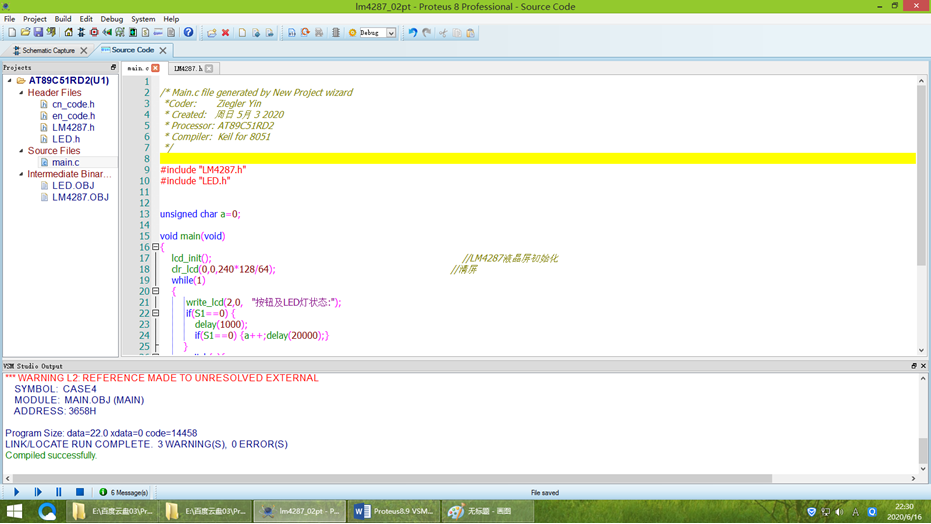Click the system tray volume icon

839,512
